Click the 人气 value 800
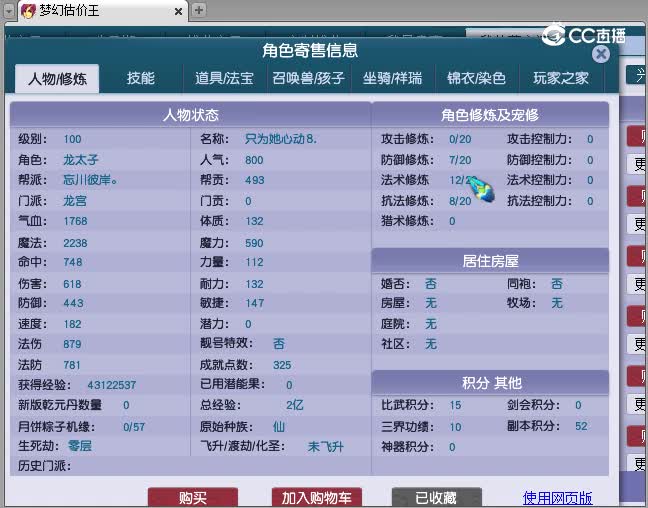Image resolution: width=648 pixels, height=508 pixels. coord(254,160)
